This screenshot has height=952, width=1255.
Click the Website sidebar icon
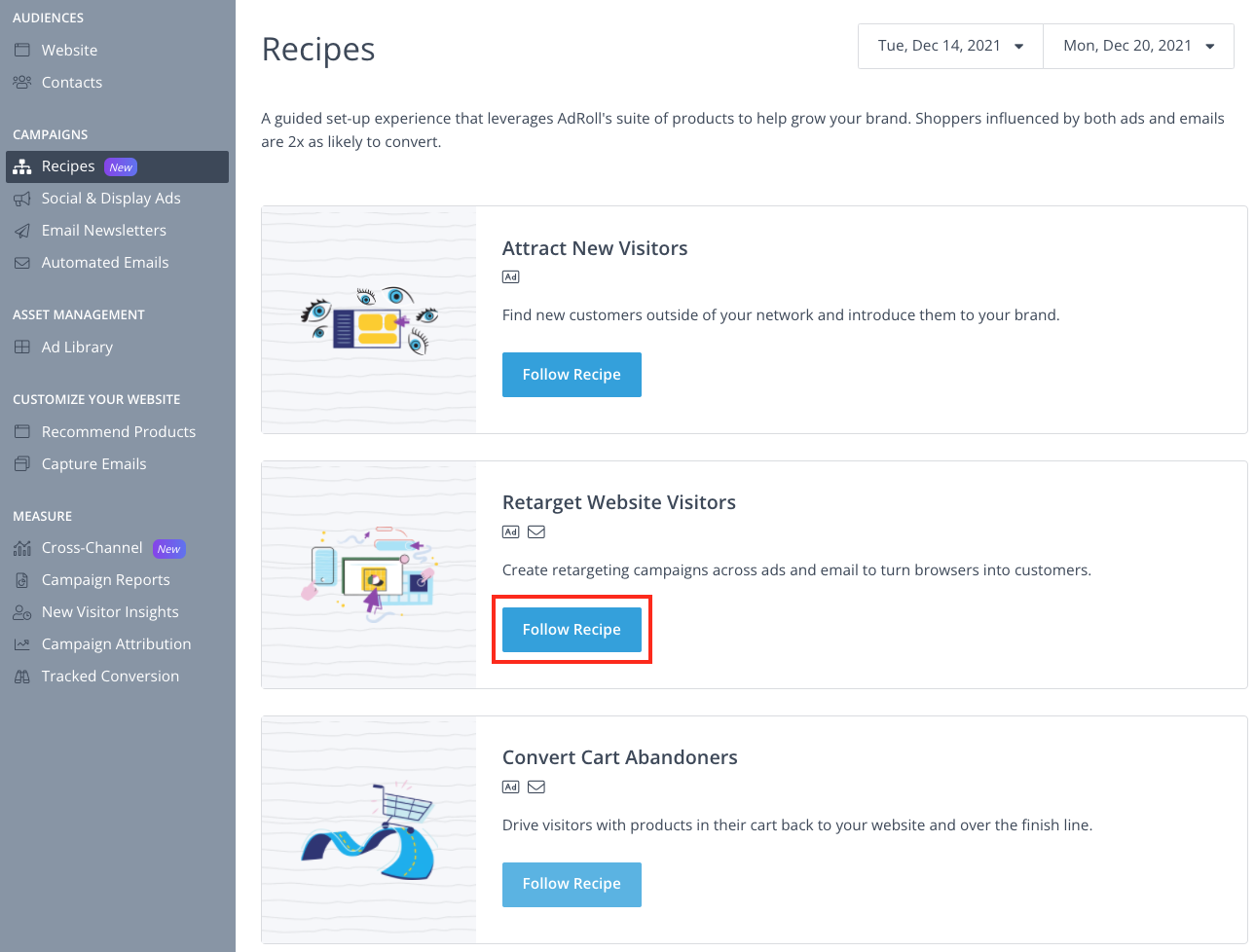[22, 50]
